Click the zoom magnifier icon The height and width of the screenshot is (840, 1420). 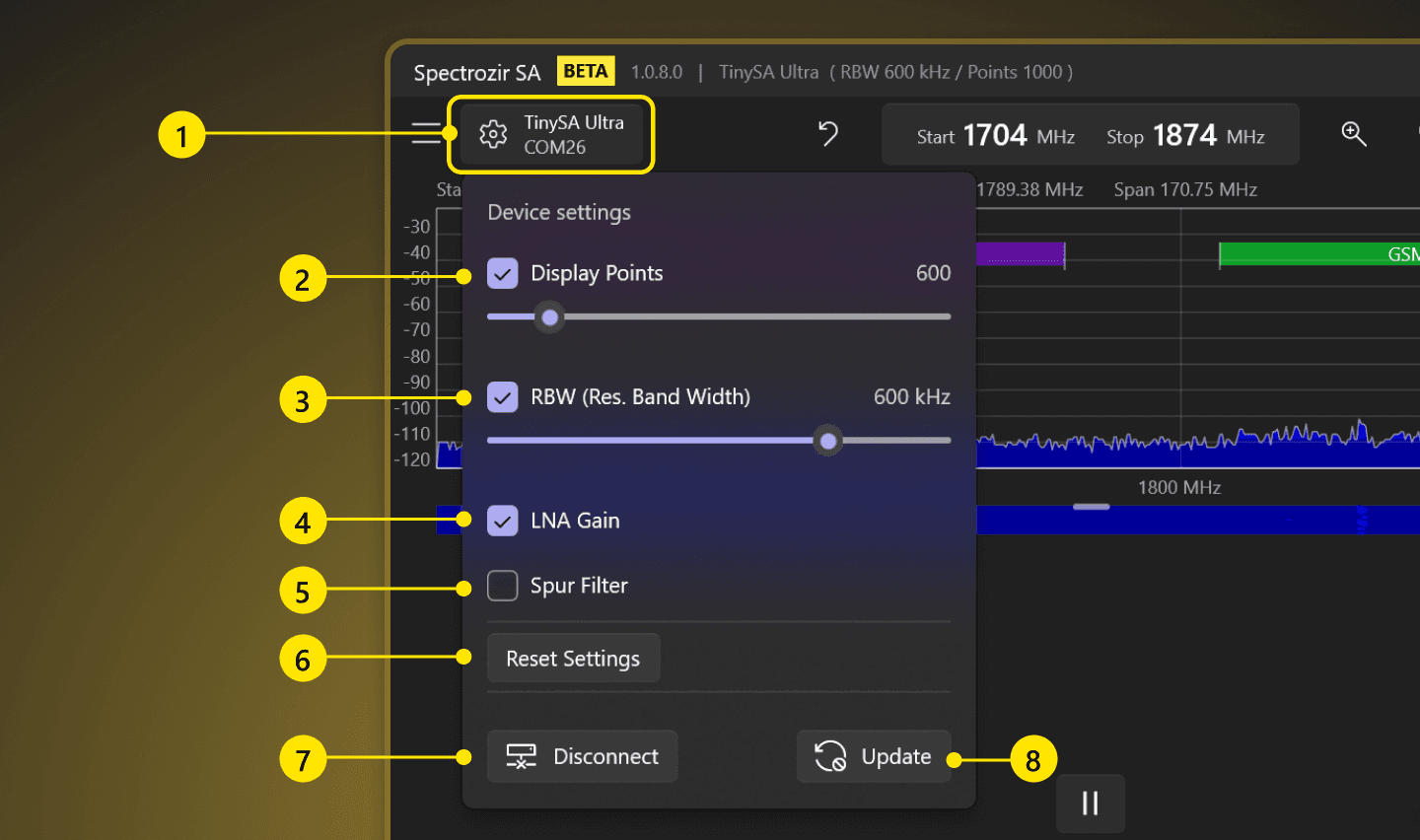point(1354,134)
